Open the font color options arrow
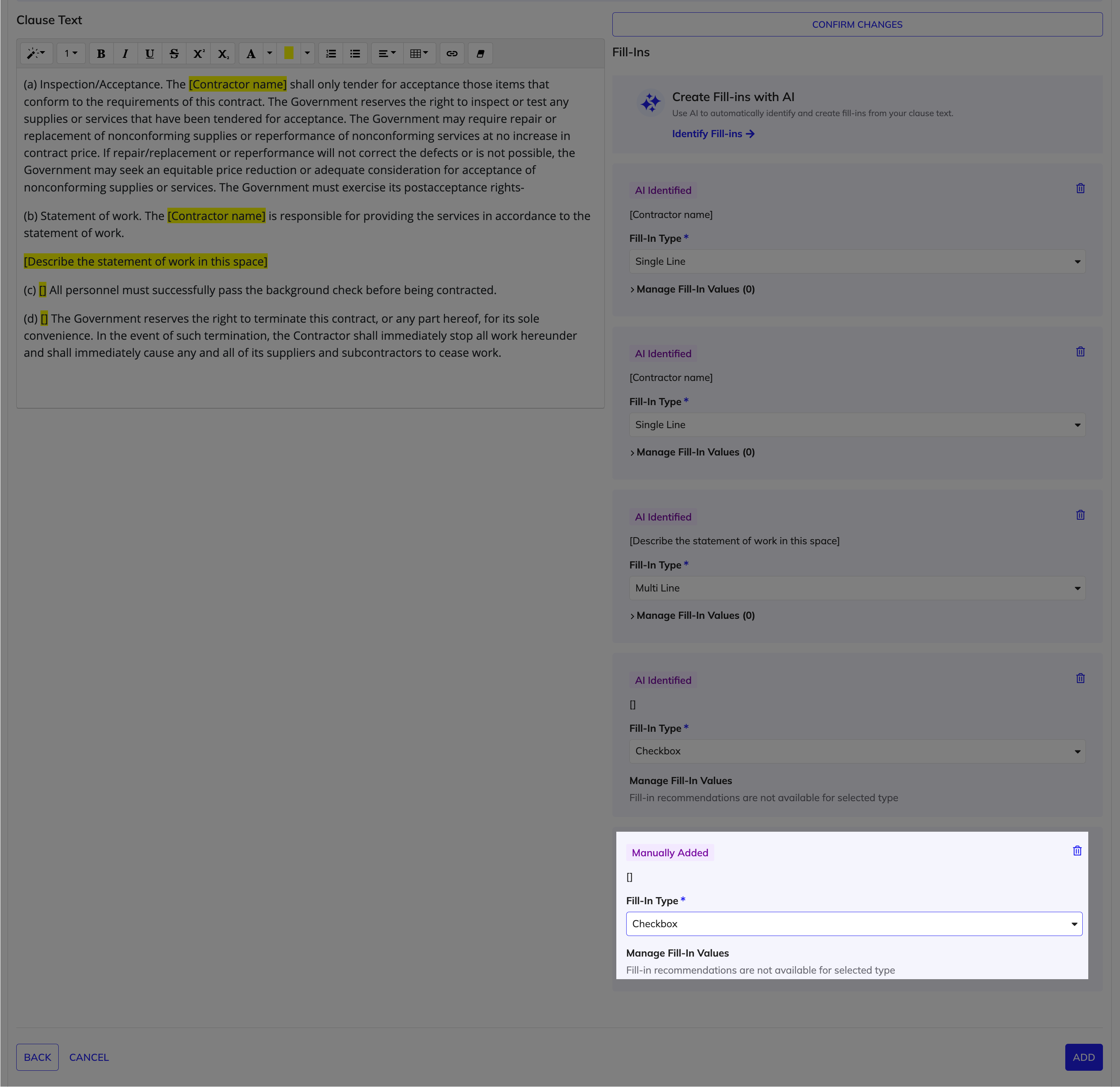 tap(270, 54)
